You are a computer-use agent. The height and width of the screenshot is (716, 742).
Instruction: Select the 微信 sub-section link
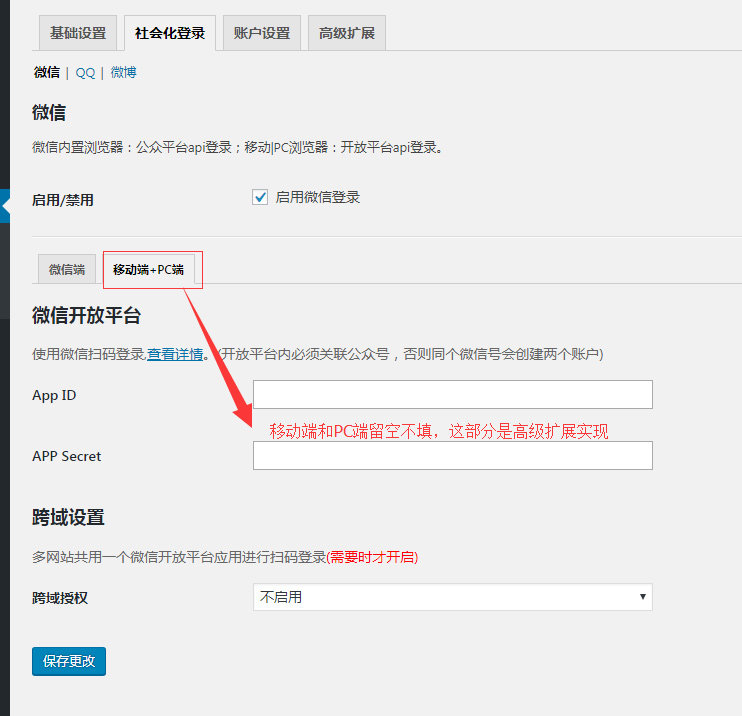(46, 72)
